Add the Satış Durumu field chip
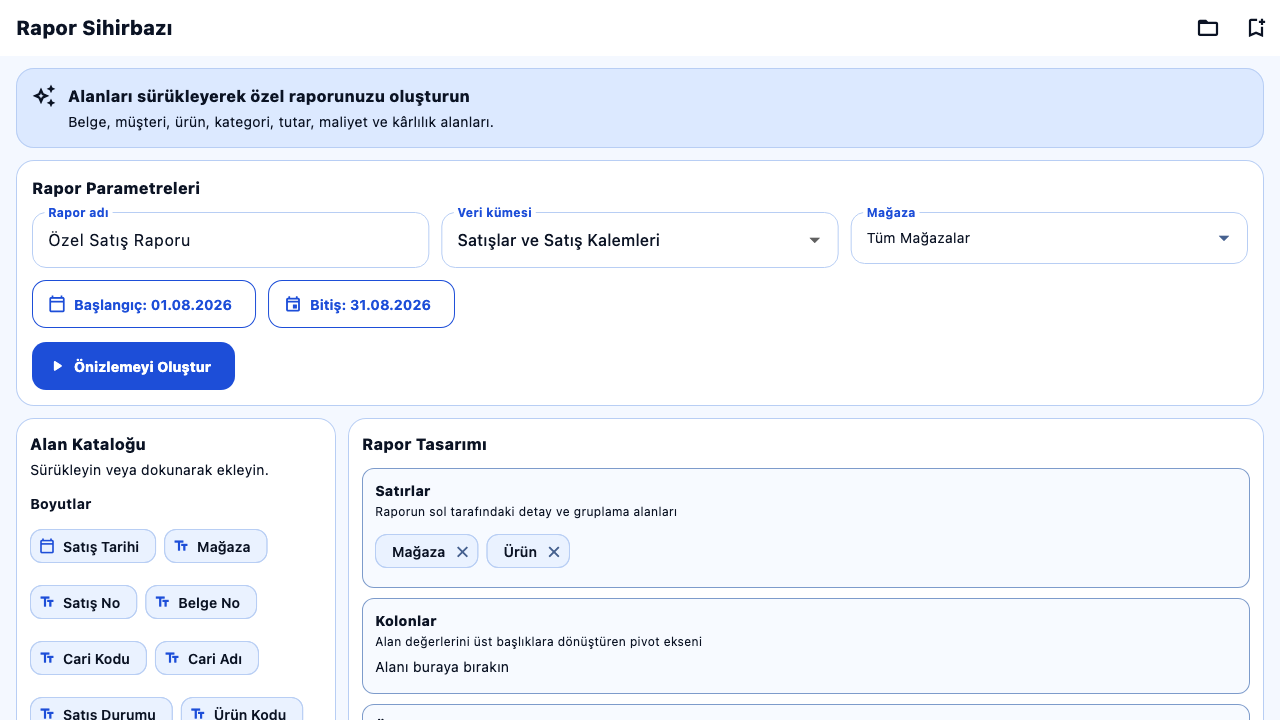 coord(101,712)
